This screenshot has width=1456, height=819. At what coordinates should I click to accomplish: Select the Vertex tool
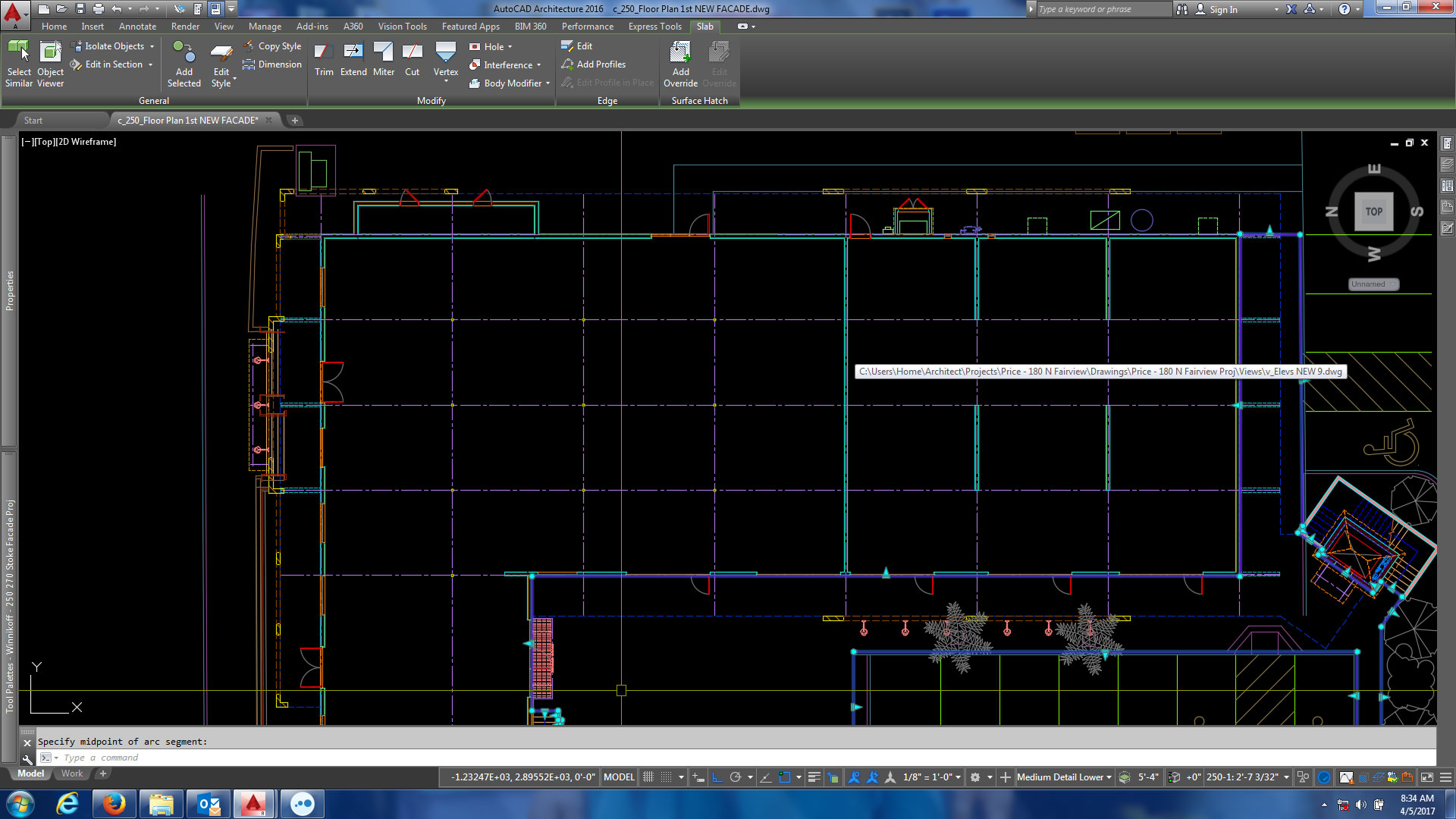pos(445,61)
